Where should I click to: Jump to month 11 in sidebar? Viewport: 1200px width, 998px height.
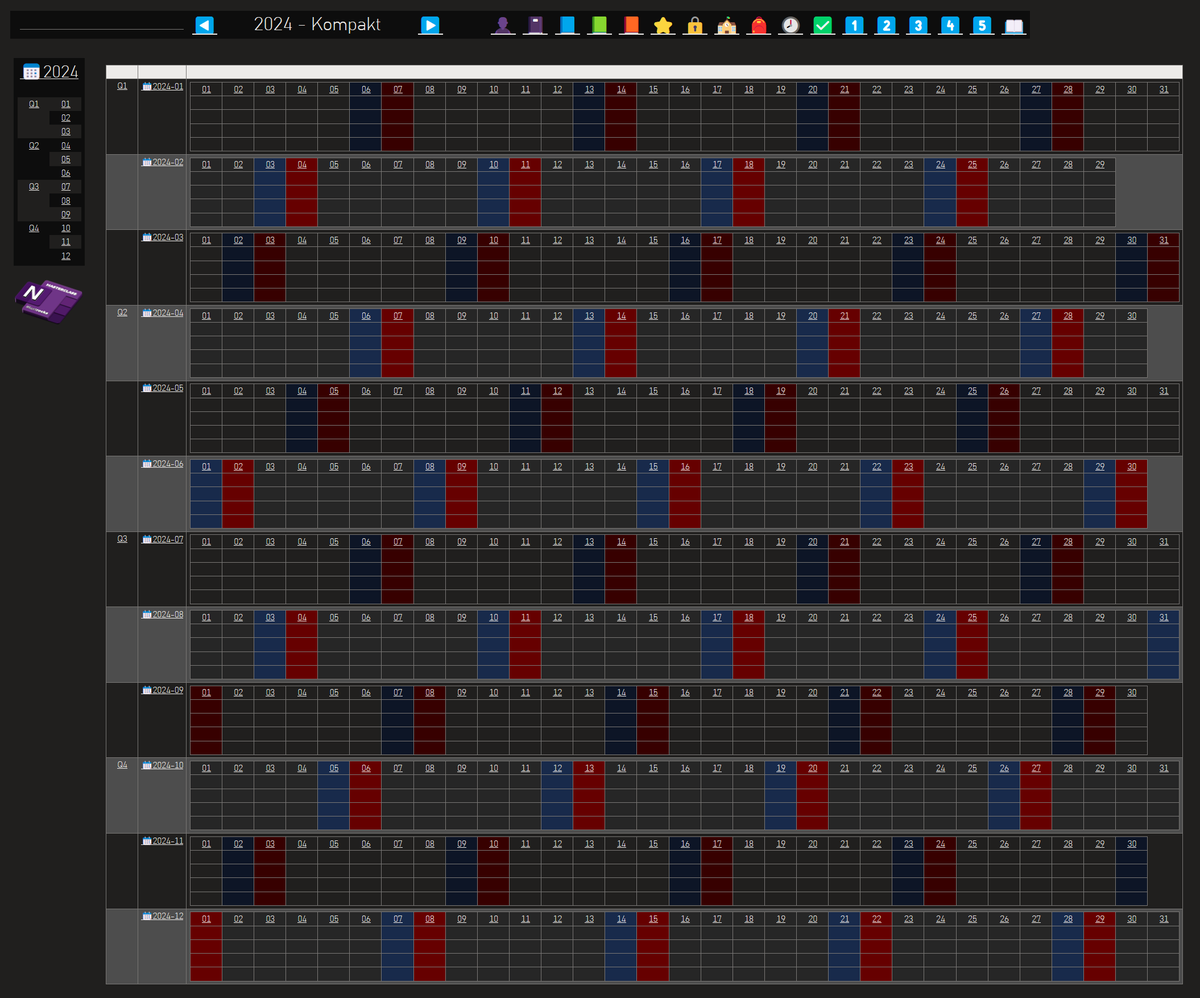[x=66, y=241]
